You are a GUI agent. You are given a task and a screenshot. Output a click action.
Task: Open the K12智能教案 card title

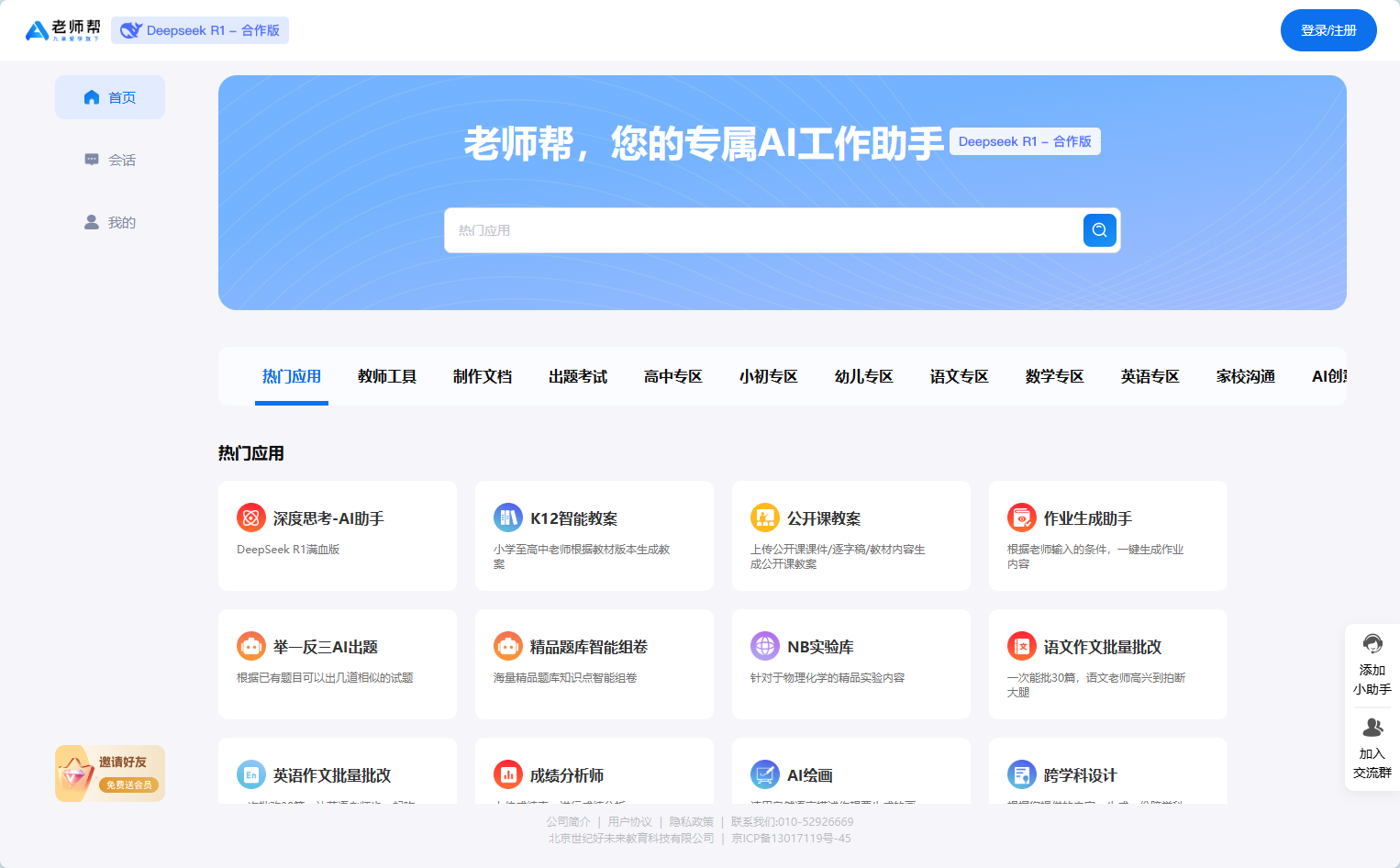(574, 518)
